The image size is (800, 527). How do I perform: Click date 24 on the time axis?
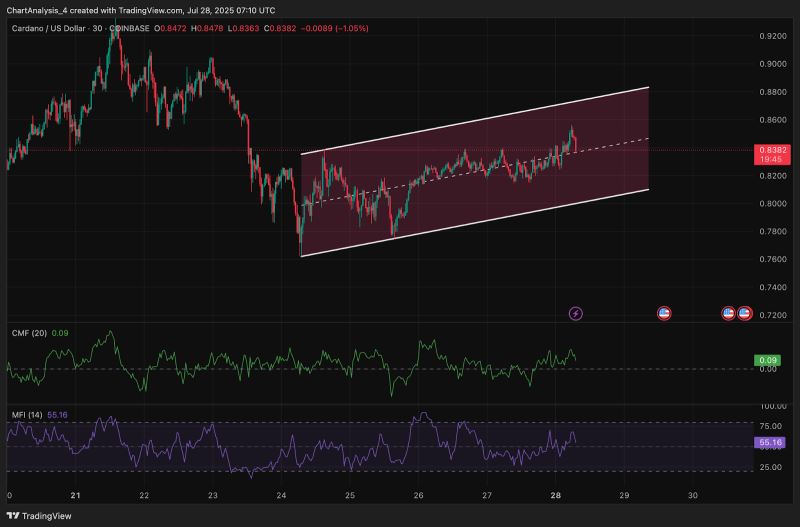[x=281, y=495]
